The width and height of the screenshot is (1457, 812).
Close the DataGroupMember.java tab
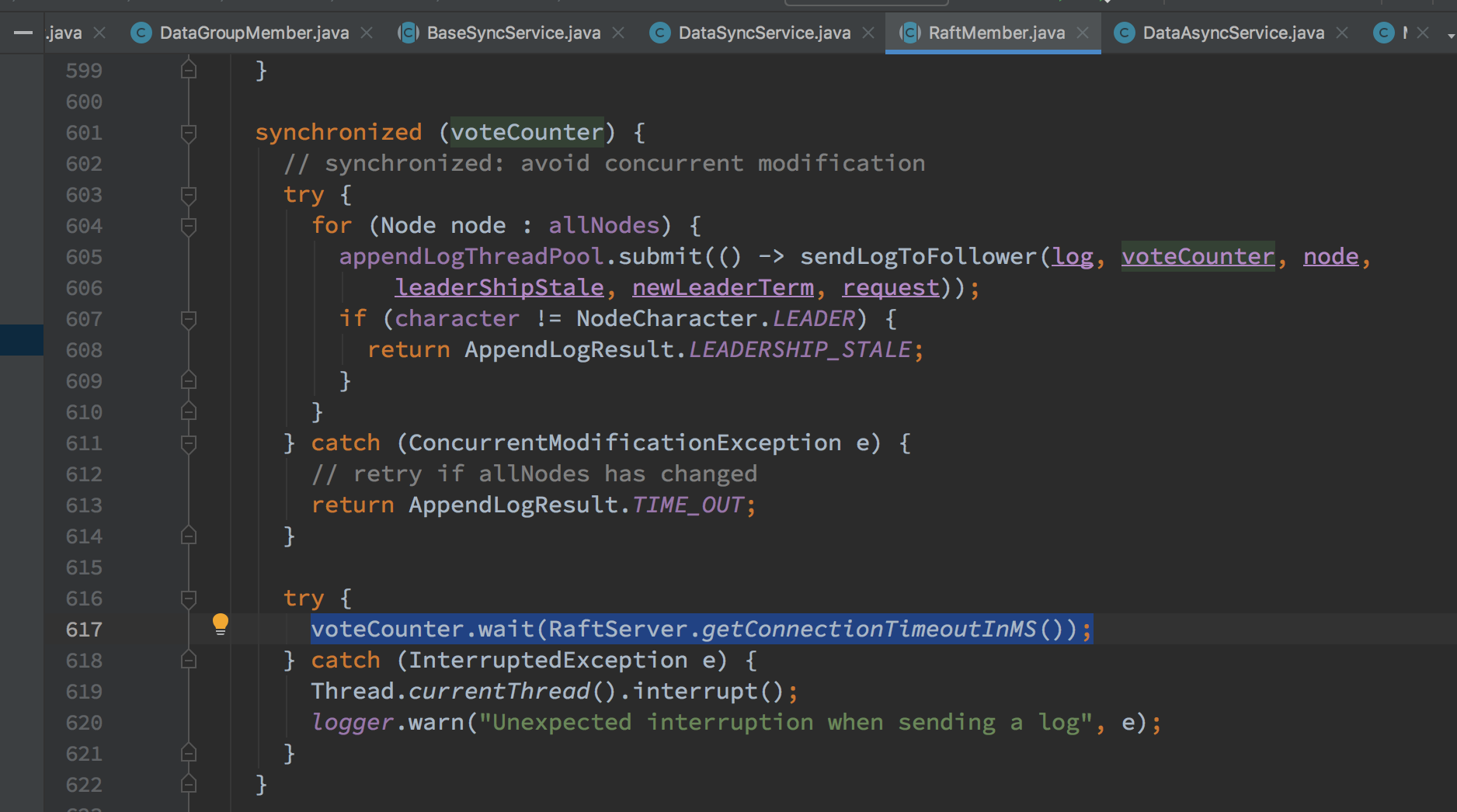click(x=367, y=33)
